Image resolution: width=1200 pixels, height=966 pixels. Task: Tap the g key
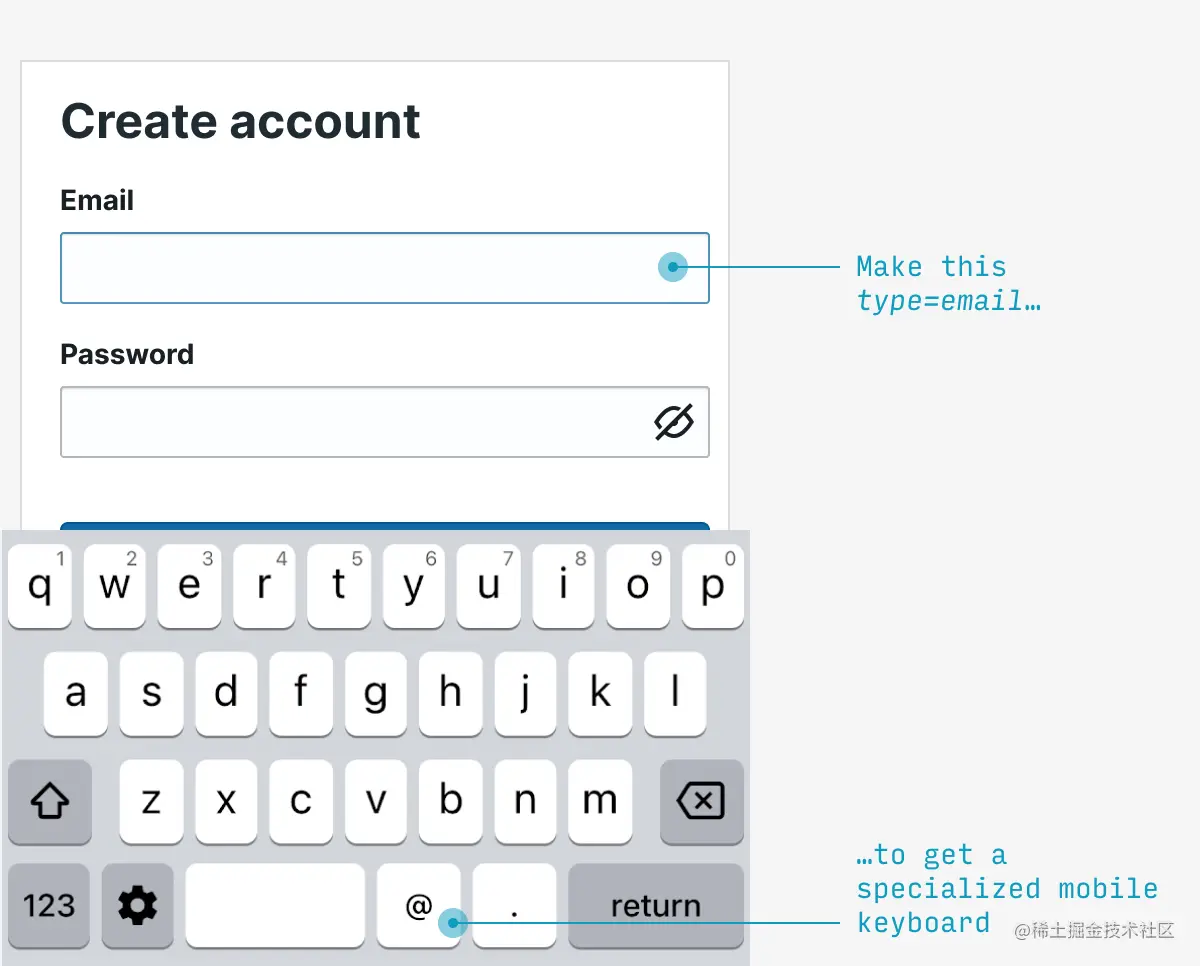pos(375,693)
